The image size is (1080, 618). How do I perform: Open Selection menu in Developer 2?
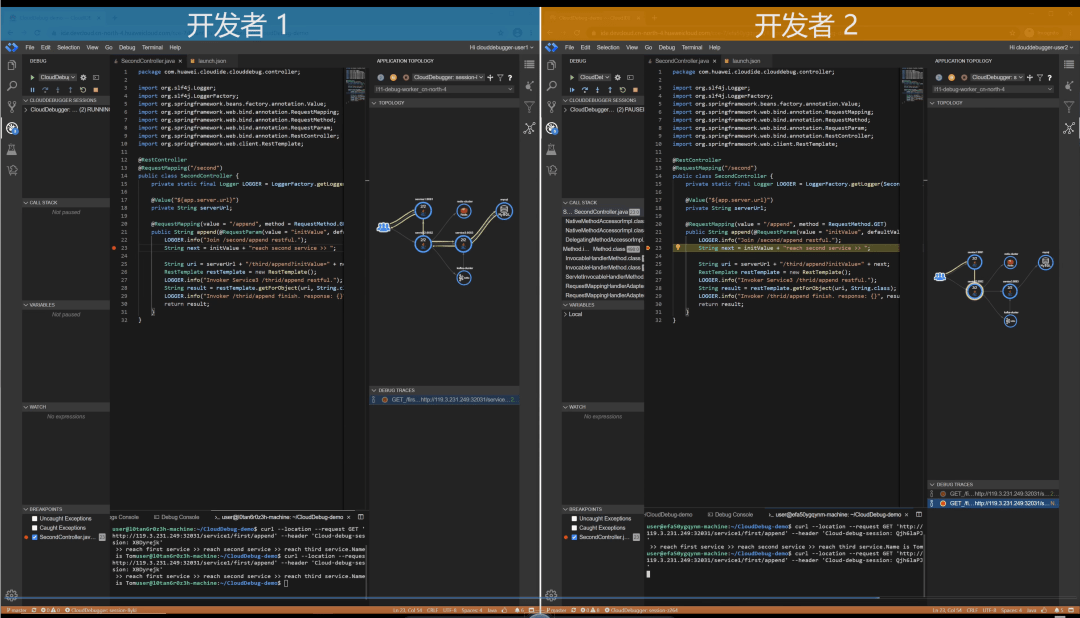click(608, 48)
